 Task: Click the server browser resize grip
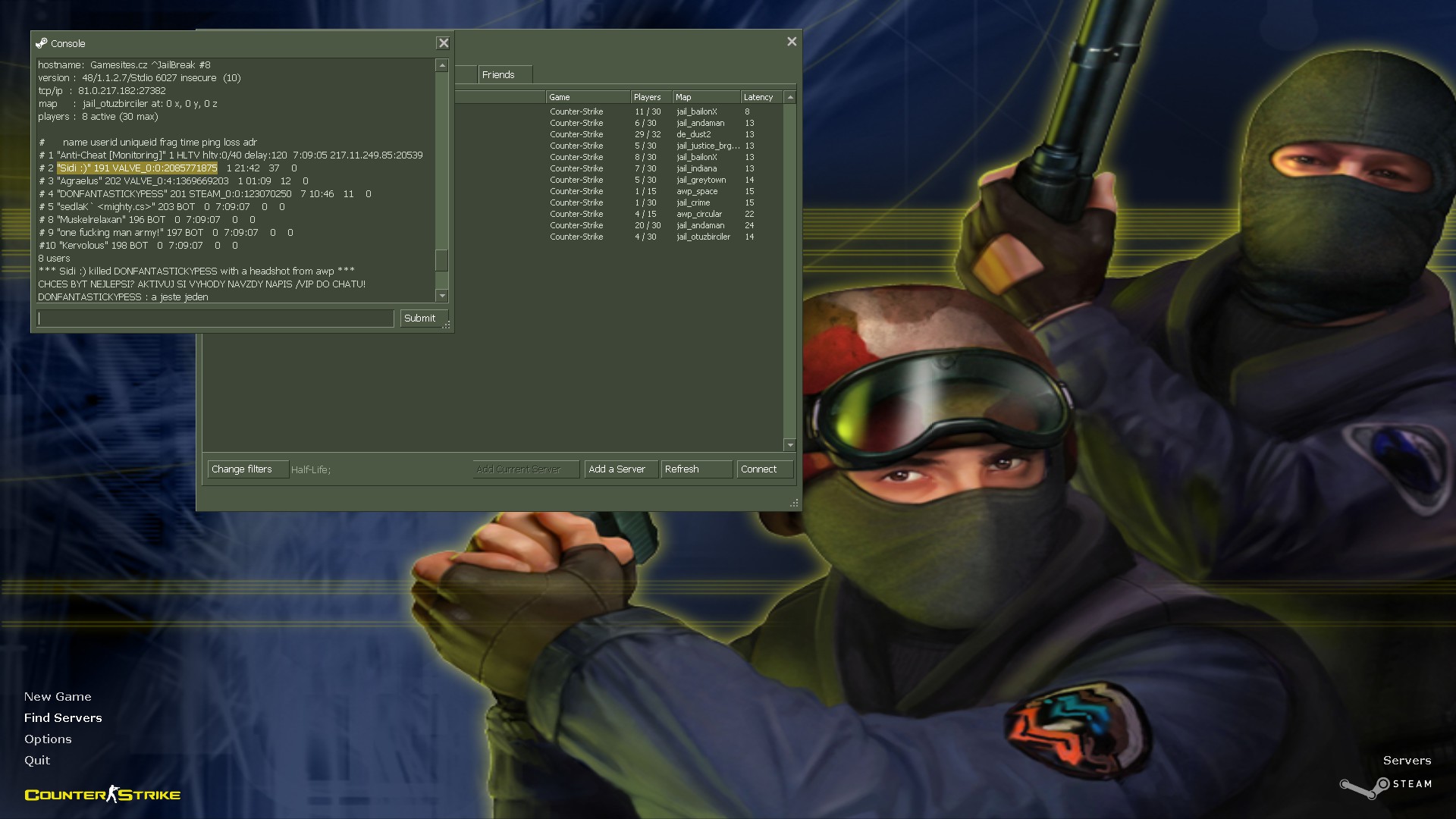(794, 504)
